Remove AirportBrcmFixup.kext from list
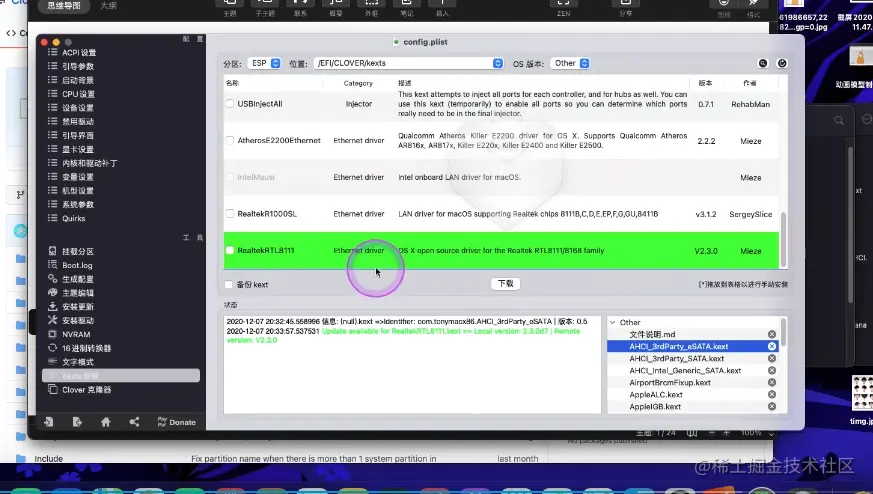Image resolution: width=873 pixels, height=494 pixels. pos(772,383)
